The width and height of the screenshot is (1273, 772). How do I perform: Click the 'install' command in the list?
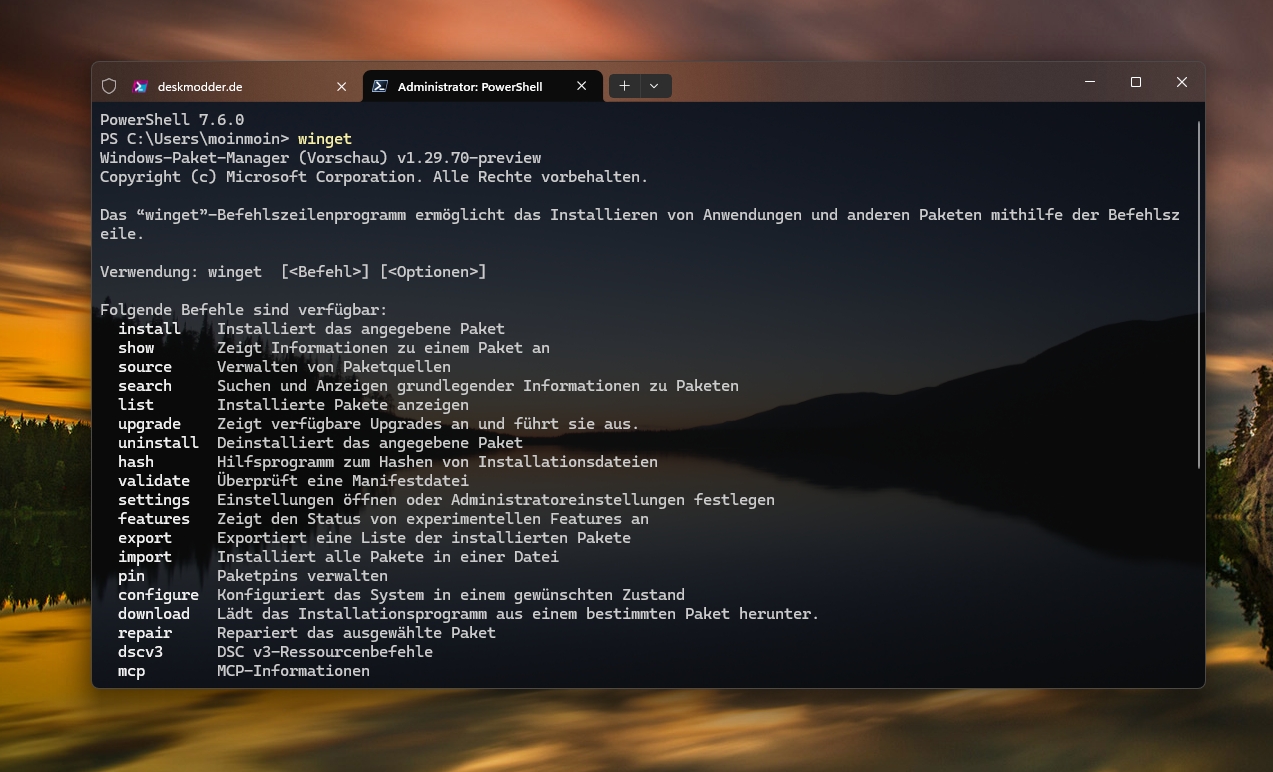click(x=150, y=329)
